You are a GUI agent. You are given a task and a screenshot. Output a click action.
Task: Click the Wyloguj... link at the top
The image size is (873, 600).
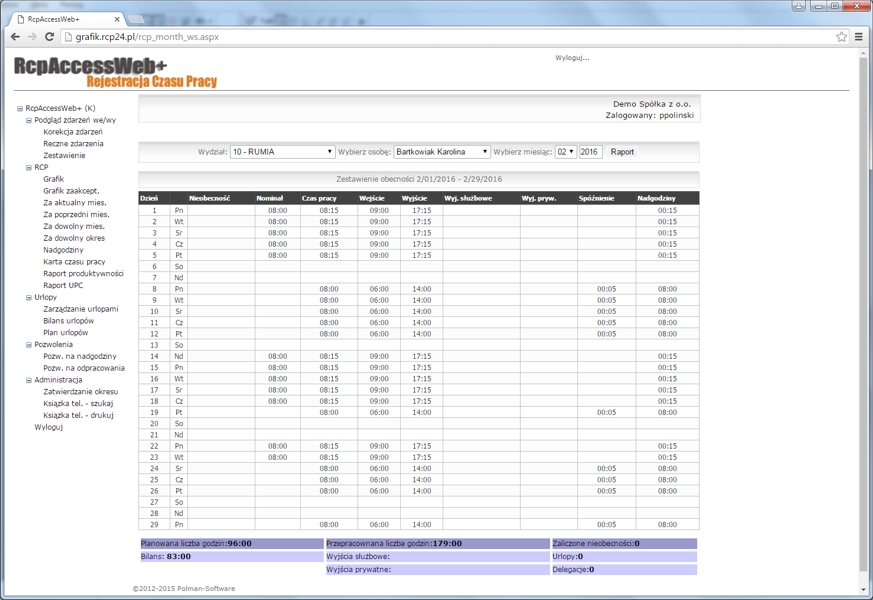pyautogui.click(x=572, y=58)
